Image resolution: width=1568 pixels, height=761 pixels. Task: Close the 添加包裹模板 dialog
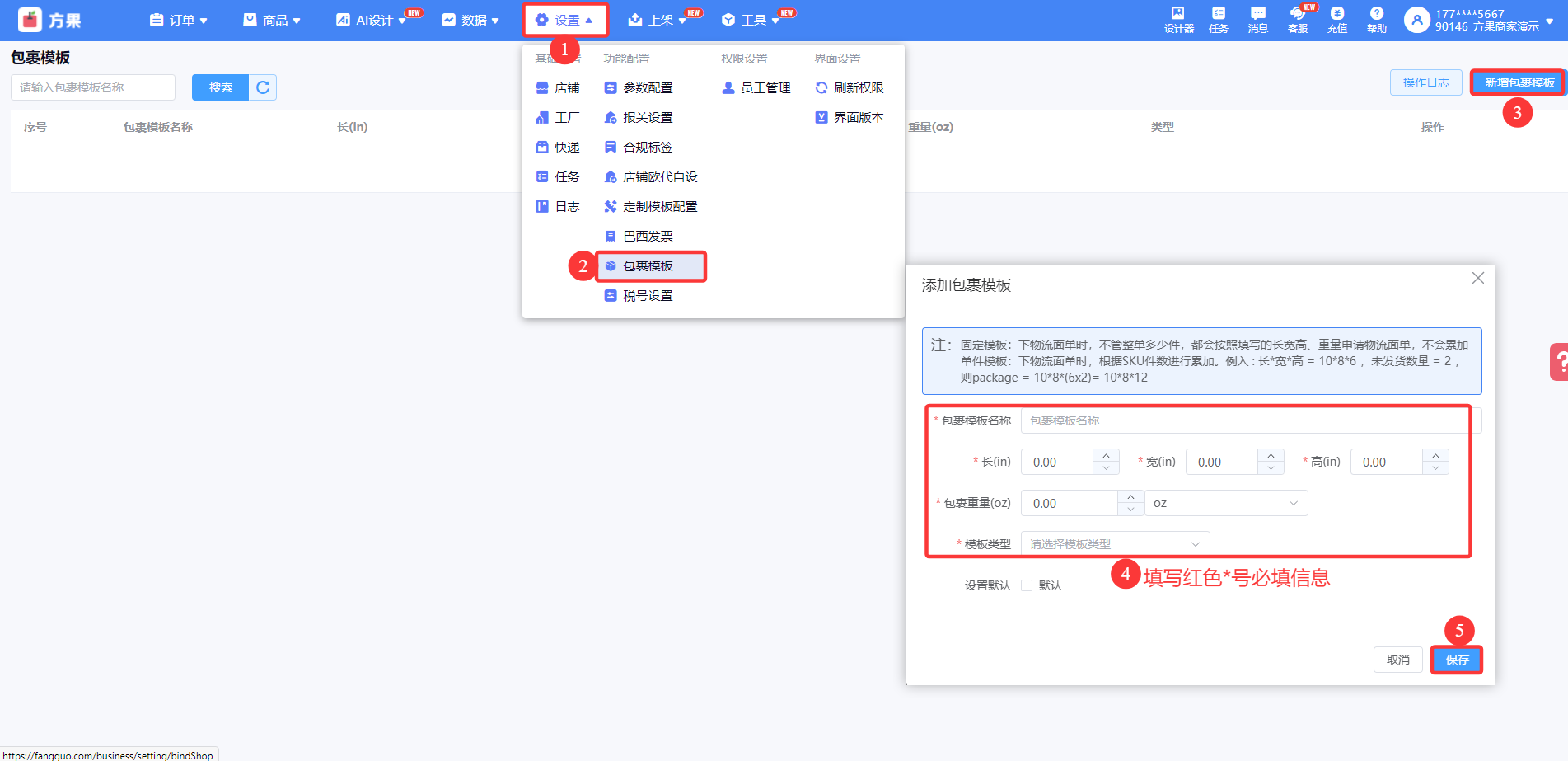click(x=1477, y=279)
